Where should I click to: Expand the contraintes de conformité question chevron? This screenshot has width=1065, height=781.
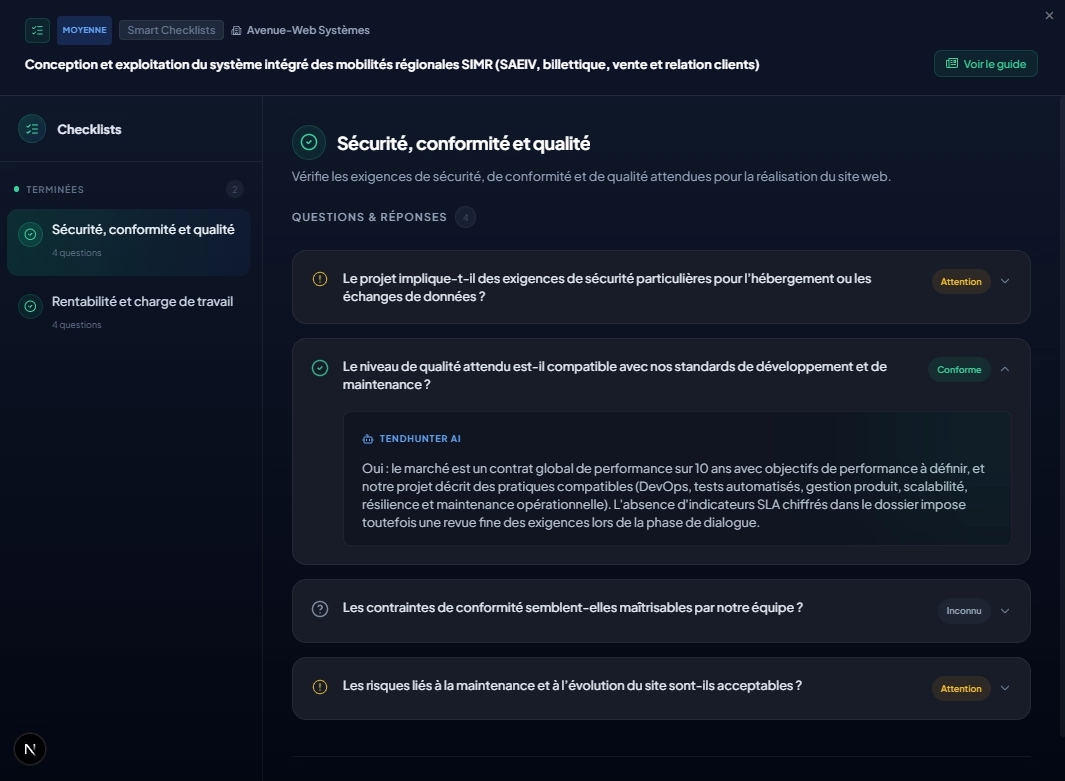click(1005, 611)
